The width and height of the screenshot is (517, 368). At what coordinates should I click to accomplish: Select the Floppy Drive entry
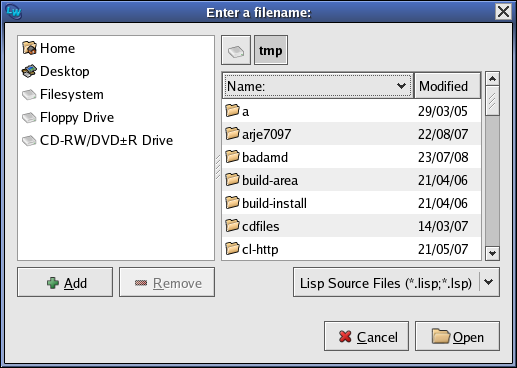(68, 117)
